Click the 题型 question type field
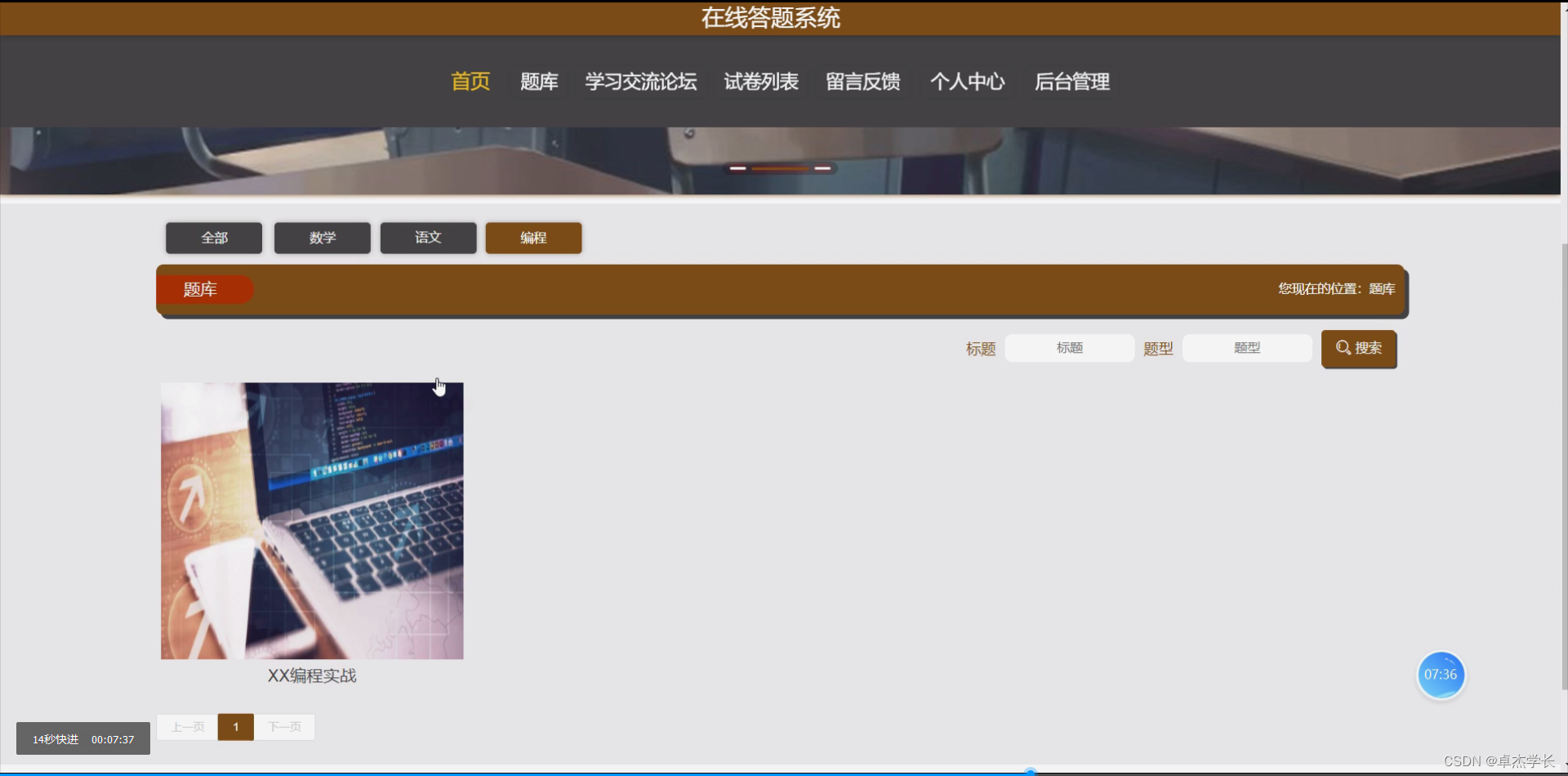The width and height of the screenshot is (1568, 776). 1247,347
